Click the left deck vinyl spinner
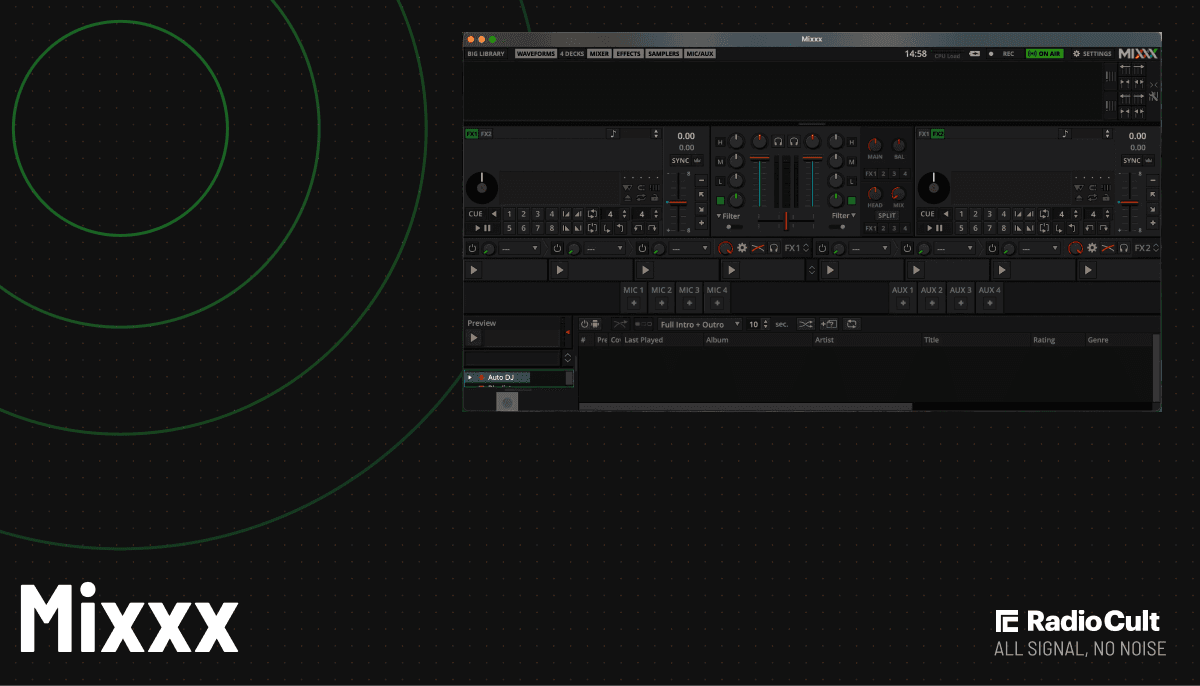 click(x=482, y=187)
